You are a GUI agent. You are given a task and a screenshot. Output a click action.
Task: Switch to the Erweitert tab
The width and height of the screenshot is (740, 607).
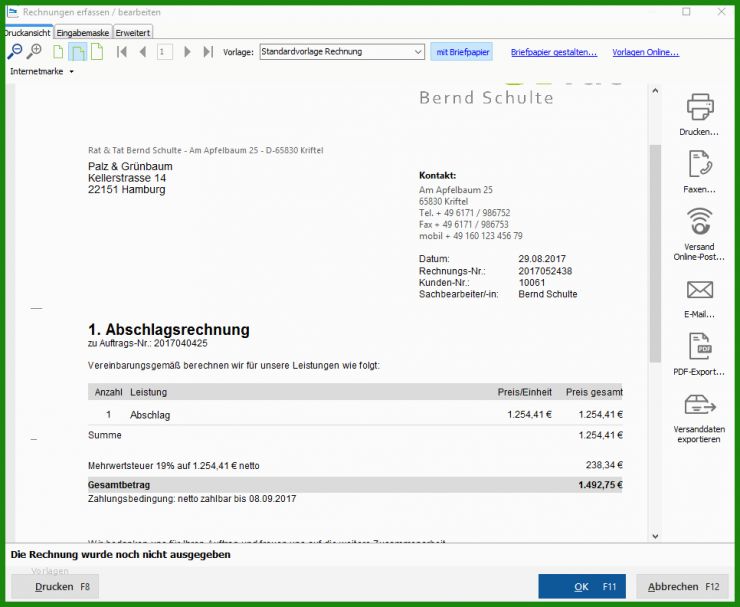[x=133, y=33]
